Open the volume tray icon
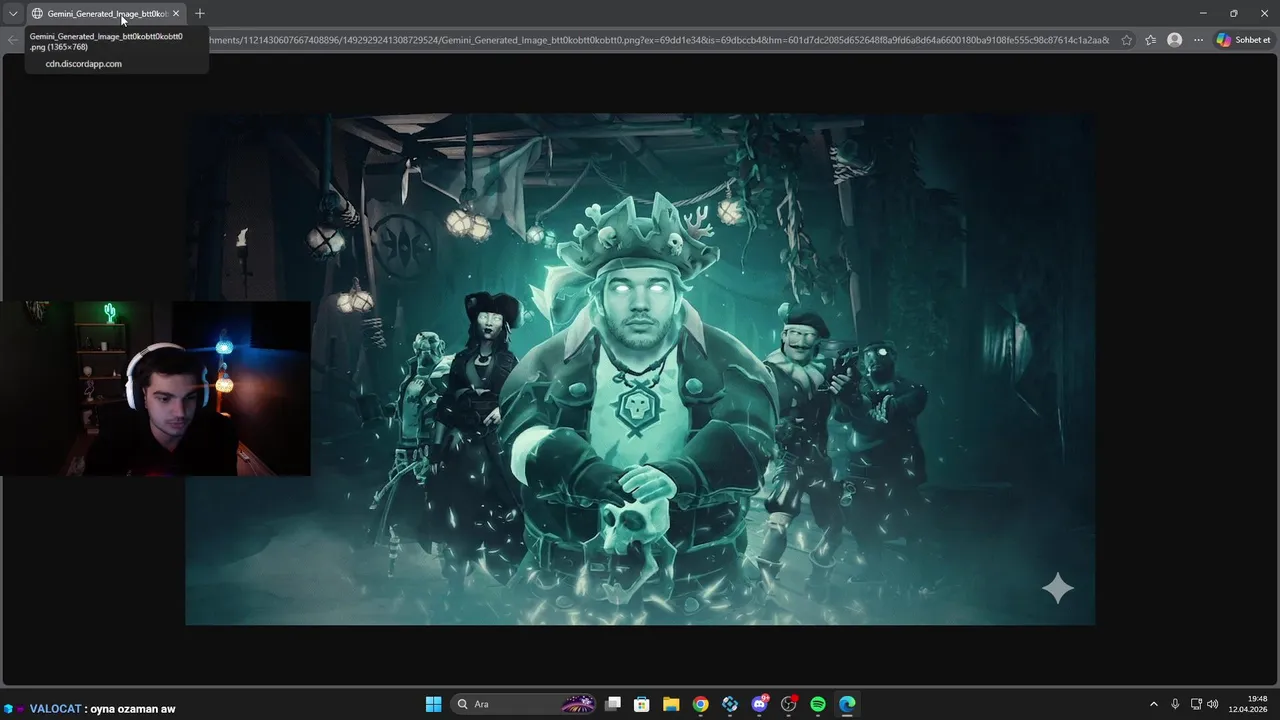1280x720 pixels. 1213,704
